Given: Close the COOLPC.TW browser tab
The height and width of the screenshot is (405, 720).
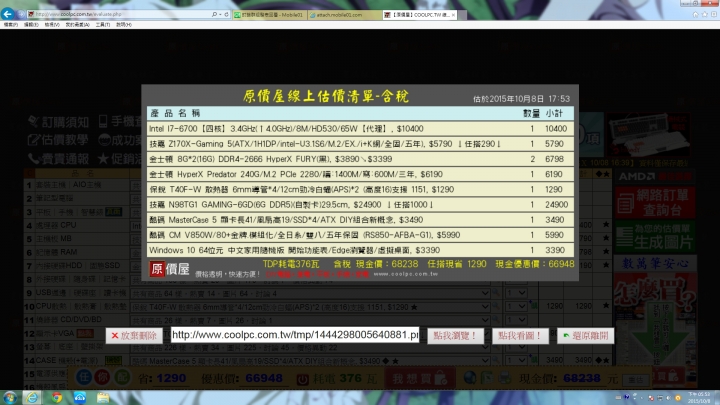Looking at the screenshot, I should tap(453, 15).
